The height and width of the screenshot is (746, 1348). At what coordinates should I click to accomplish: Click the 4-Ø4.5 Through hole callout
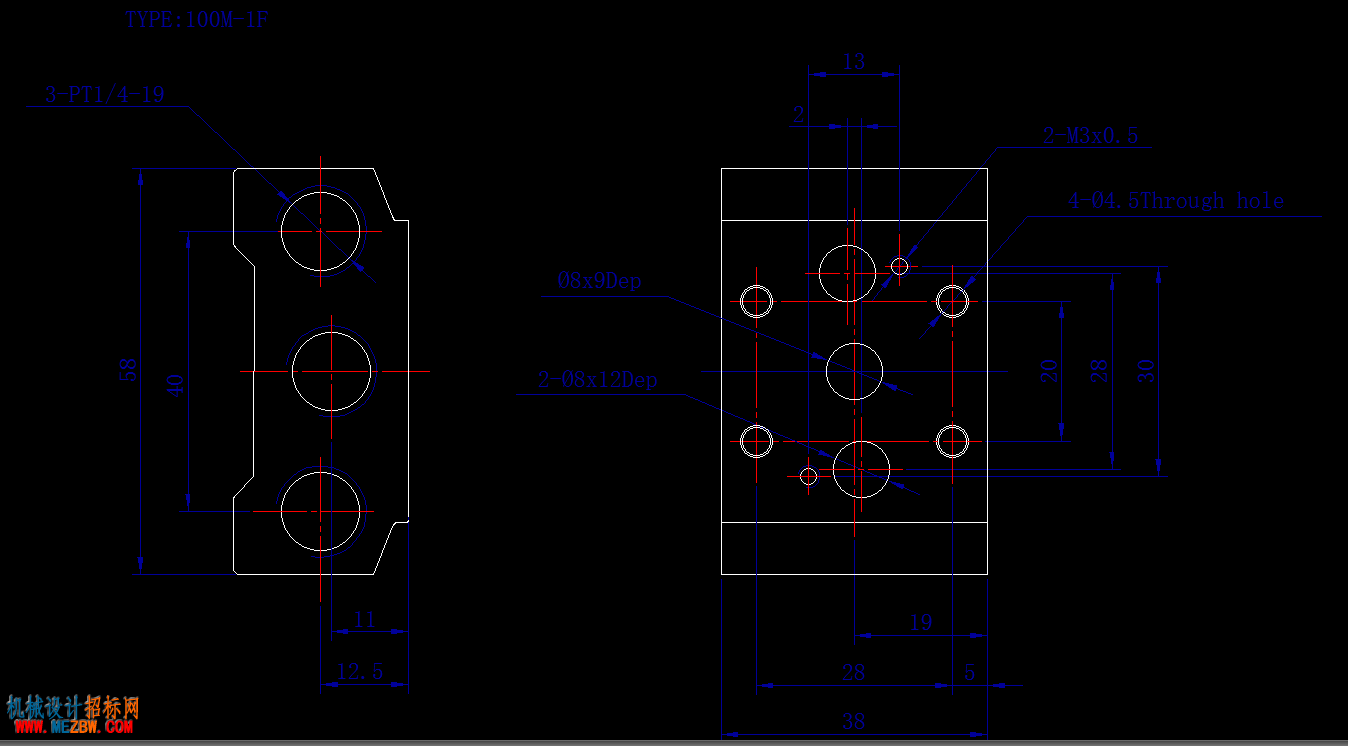point(1176,201)
